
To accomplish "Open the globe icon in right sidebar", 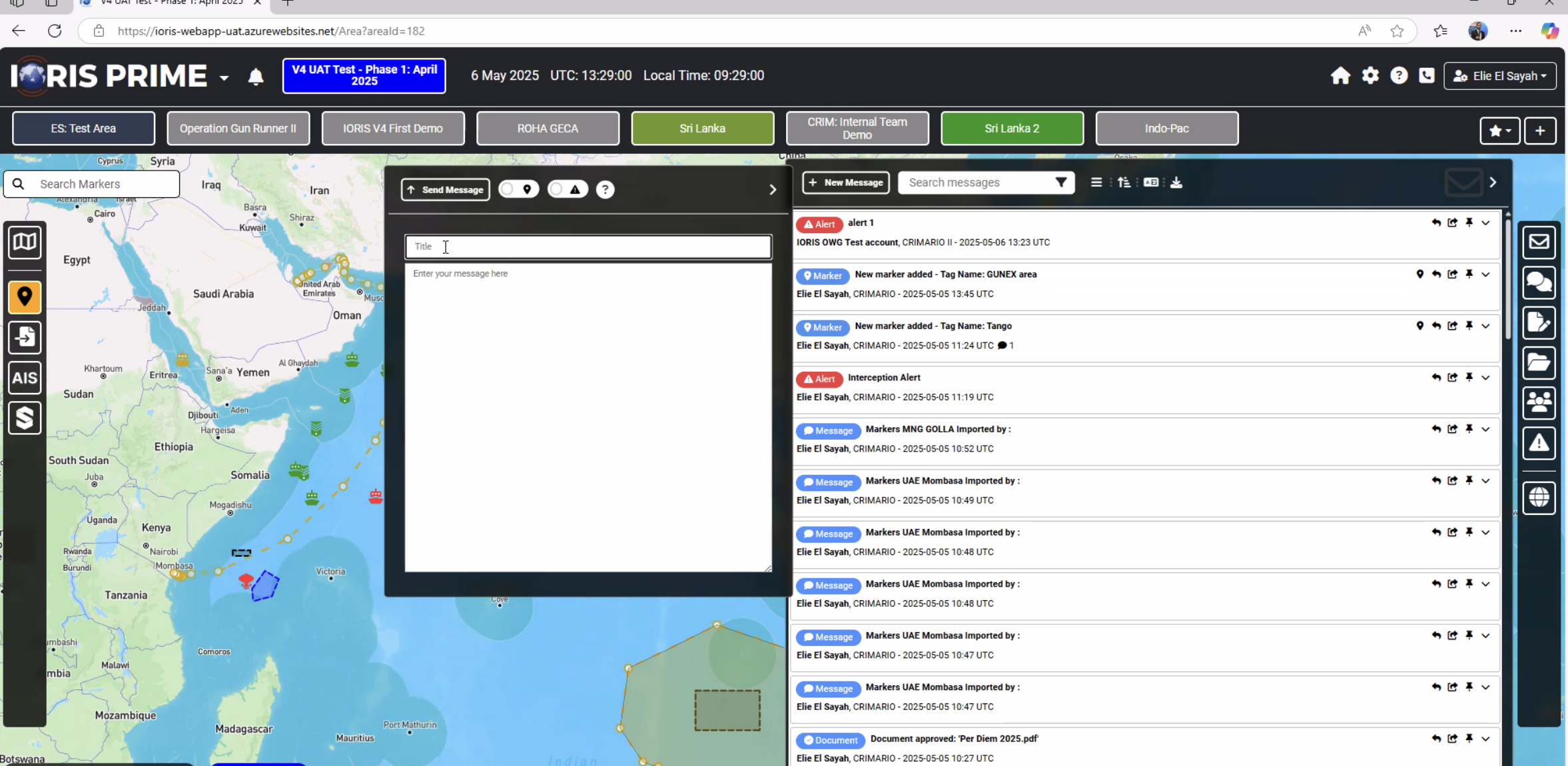I will coord(1539,497).
